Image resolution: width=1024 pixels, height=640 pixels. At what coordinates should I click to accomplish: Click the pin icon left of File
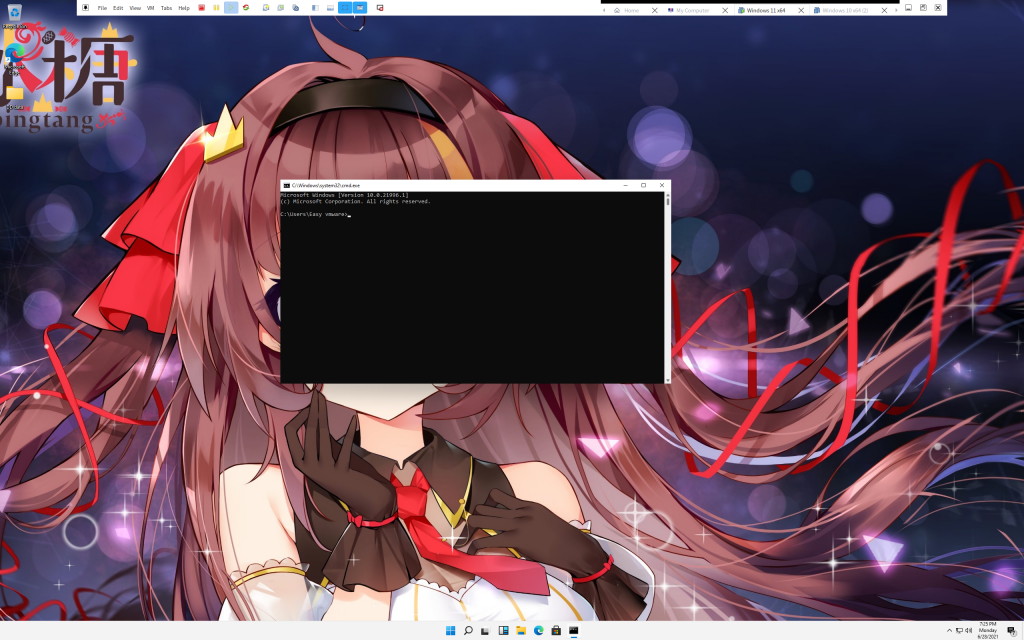pos(86,8)
